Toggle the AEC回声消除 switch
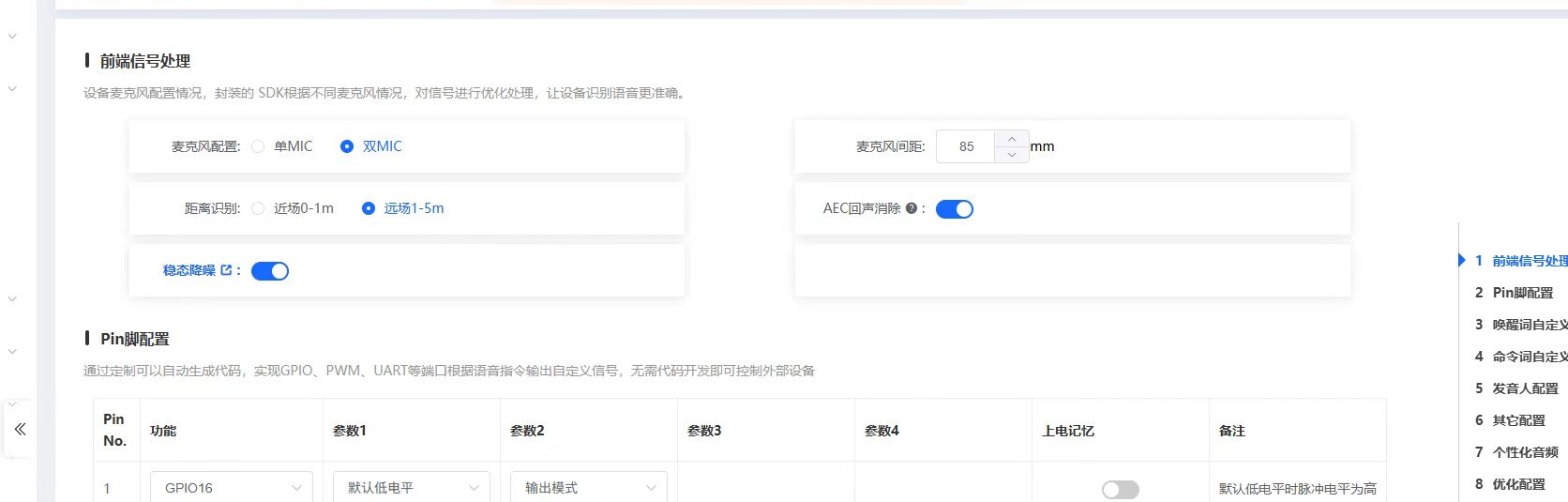 pyautogui.click(x=955, y=209)
